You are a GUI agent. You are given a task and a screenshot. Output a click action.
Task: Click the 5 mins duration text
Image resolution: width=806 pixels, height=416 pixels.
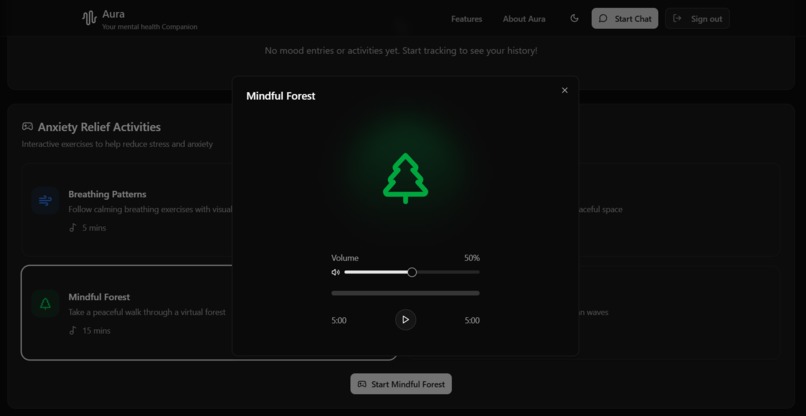pyautogui.click(x=94, y=228)
